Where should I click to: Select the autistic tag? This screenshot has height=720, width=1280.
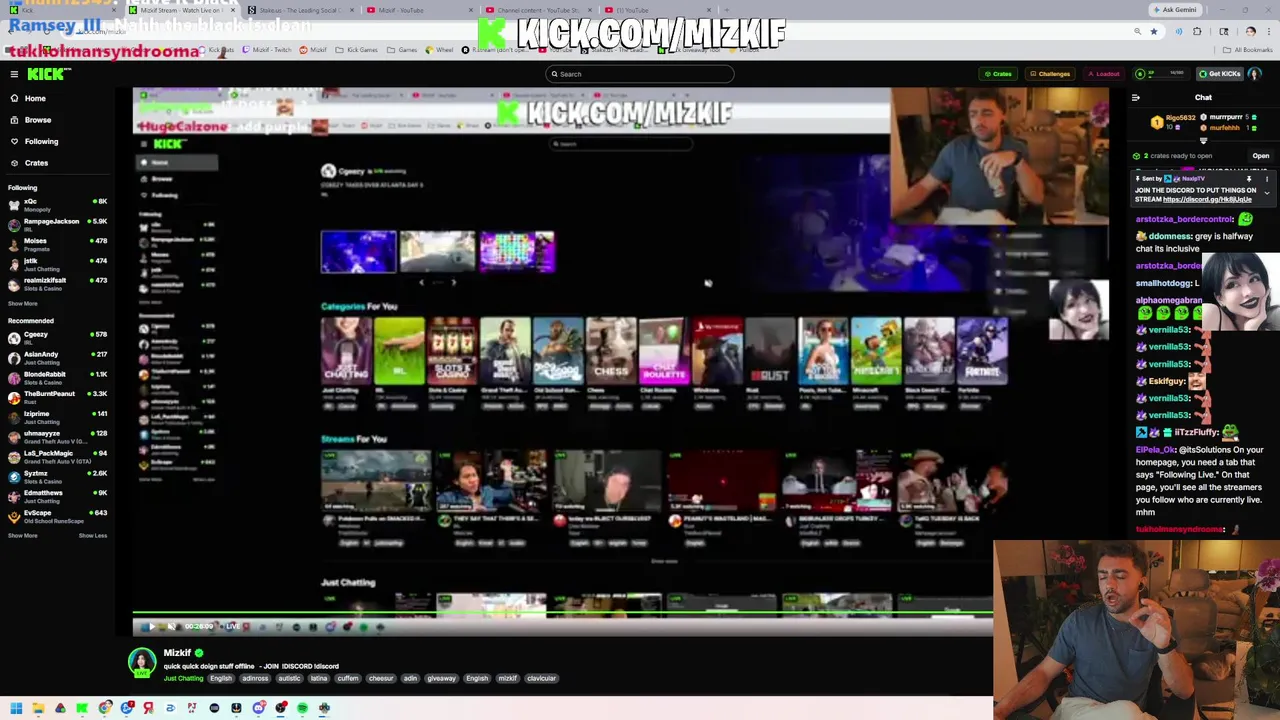click(289, 678)
